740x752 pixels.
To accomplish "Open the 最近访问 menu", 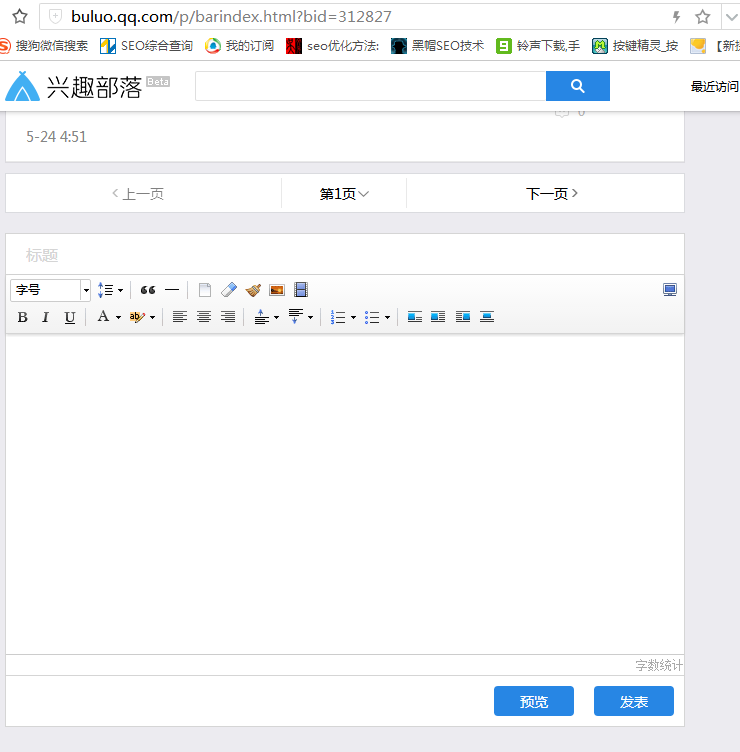I will pos(715,87).
